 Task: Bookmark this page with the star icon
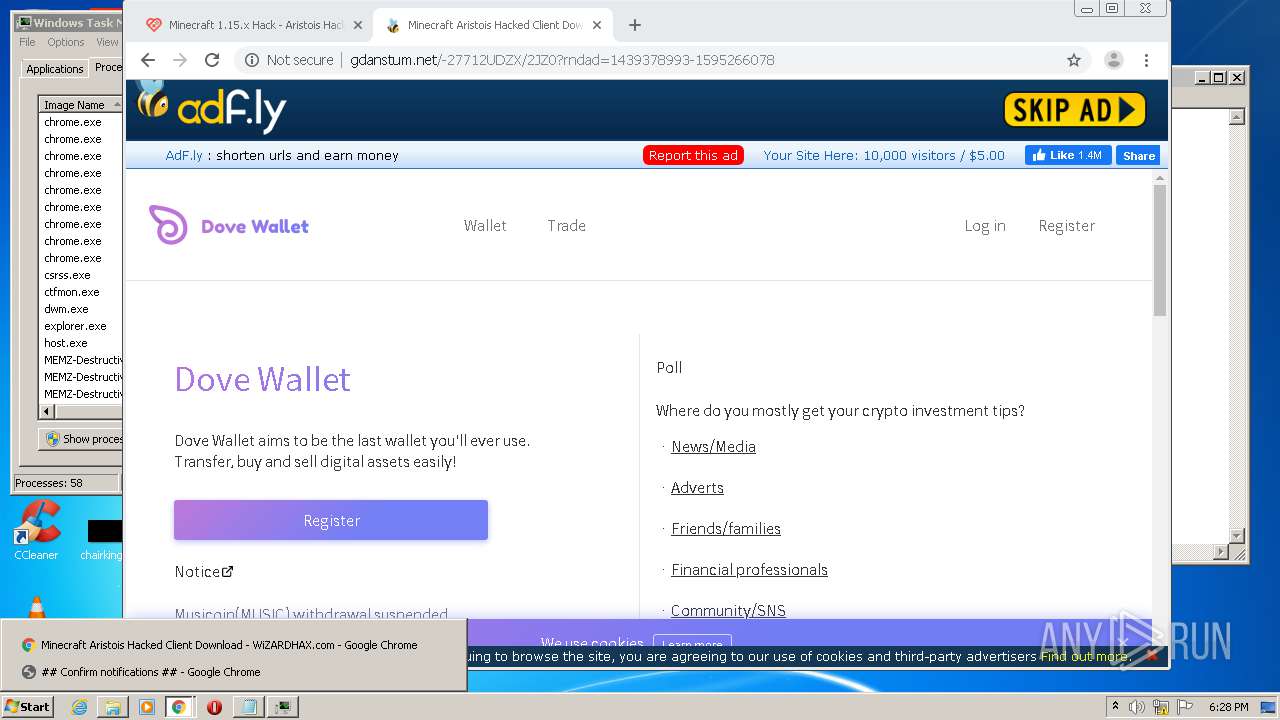click(1074, 60)
